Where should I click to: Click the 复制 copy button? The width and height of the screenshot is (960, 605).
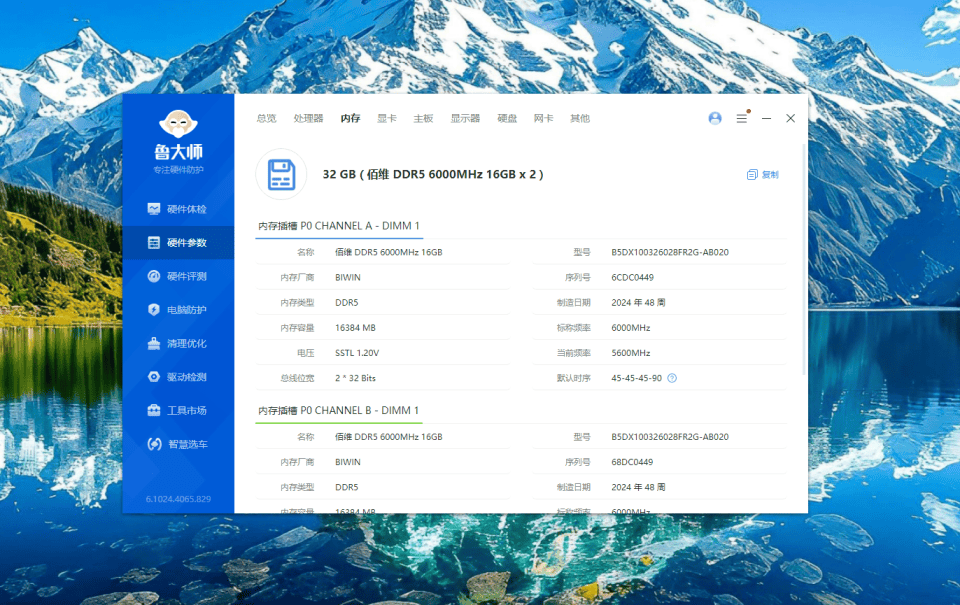coord(763,175)
